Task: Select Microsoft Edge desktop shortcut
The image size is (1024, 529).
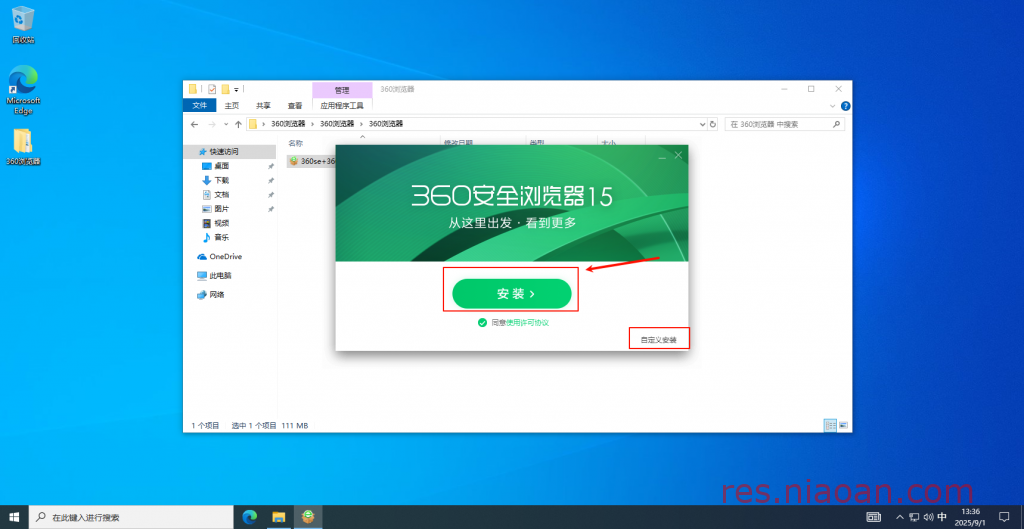Action: point(23,90)
